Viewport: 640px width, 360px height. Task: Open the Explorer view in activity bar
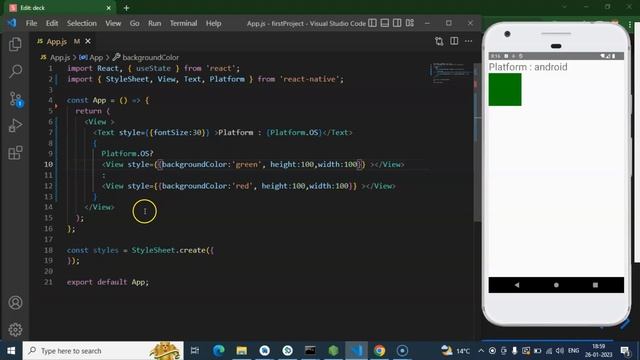point(15,44)
